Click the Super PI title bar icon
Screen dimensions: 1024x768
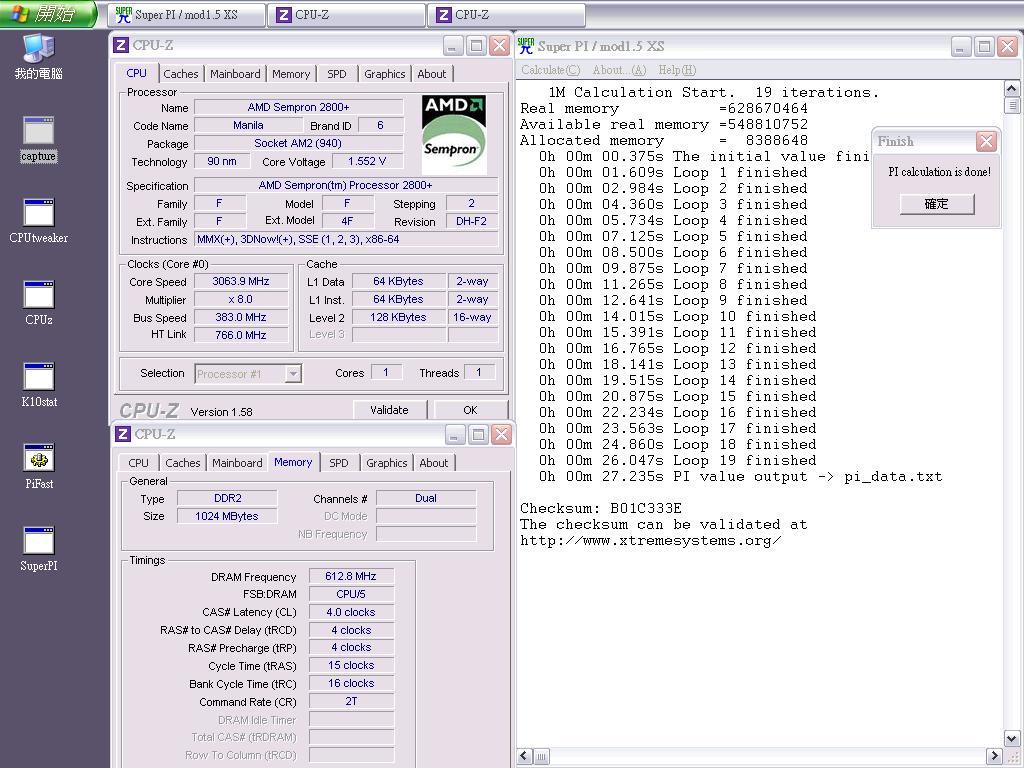pos(526,46)
